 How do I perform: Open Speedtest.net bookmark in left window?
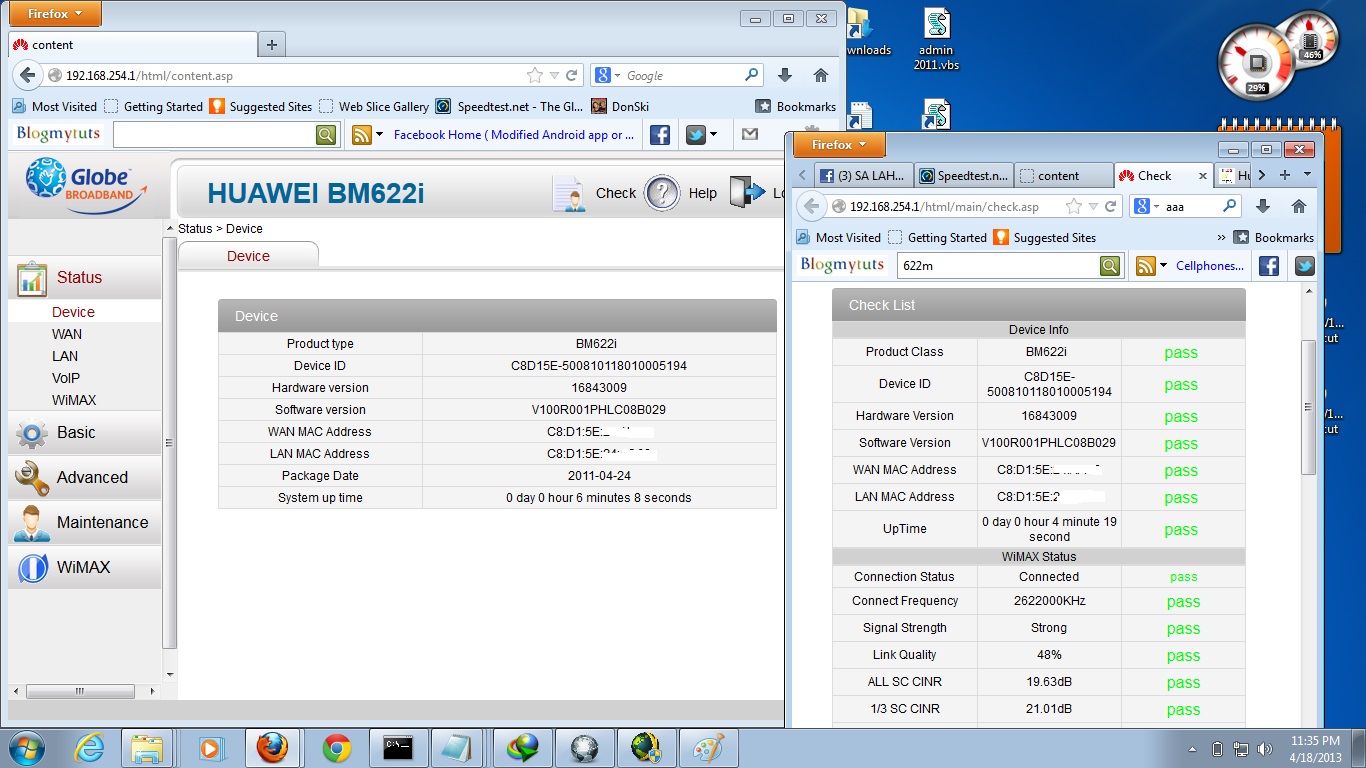tap(509, 106)
